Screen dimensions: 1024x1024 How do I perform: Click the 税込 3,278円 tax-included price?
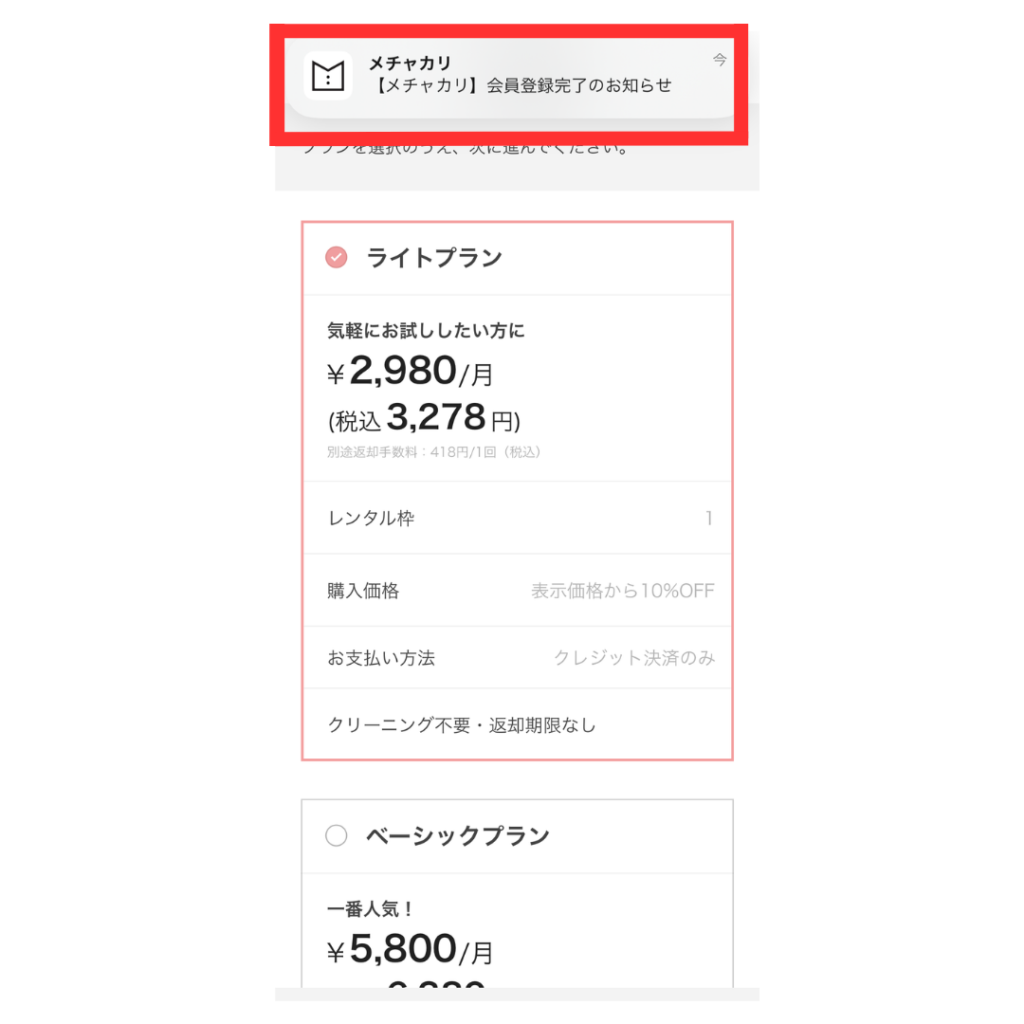tap(424, 416)
